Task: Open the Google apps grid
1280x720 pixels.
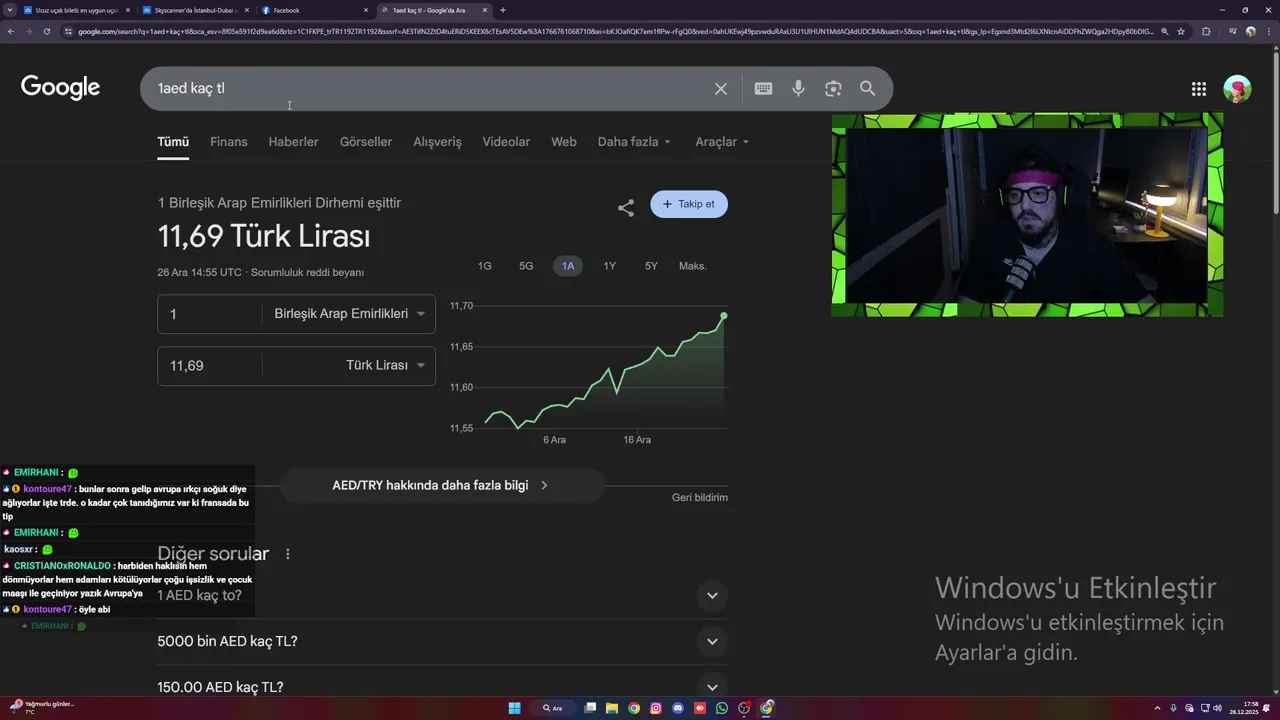Action: click(x=1199, y=89)
